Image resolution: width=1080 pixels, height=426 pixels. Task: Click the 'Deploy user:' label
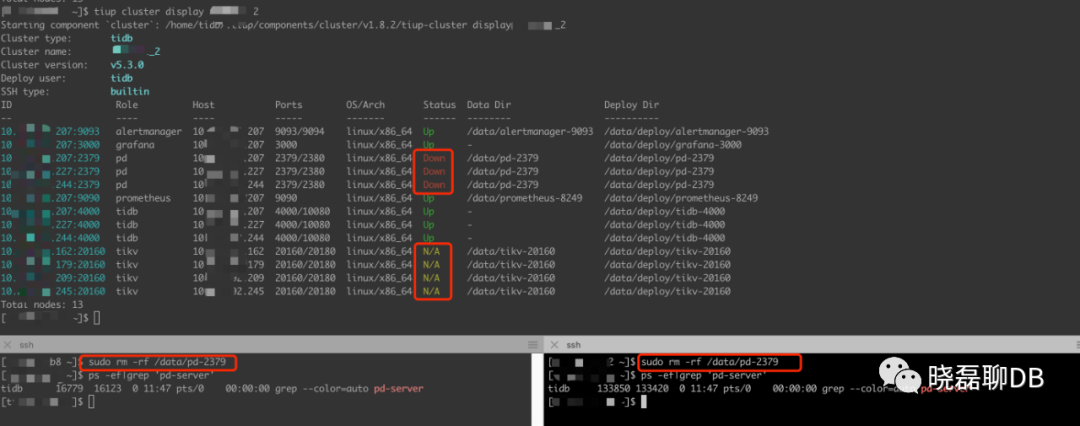point(35,78)
